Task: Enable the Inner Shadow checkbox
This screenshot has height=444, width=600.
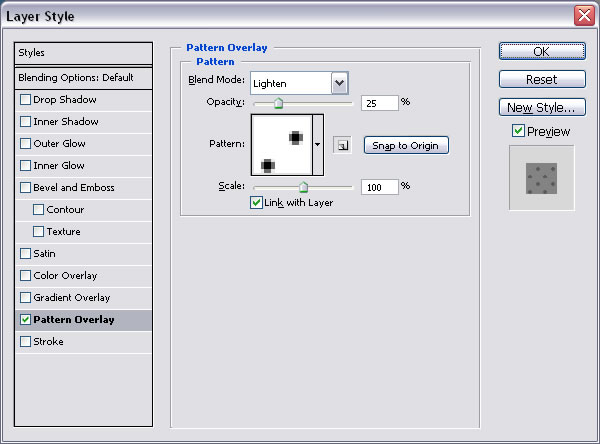Action: pyautogui.click(x=25, y=122)
